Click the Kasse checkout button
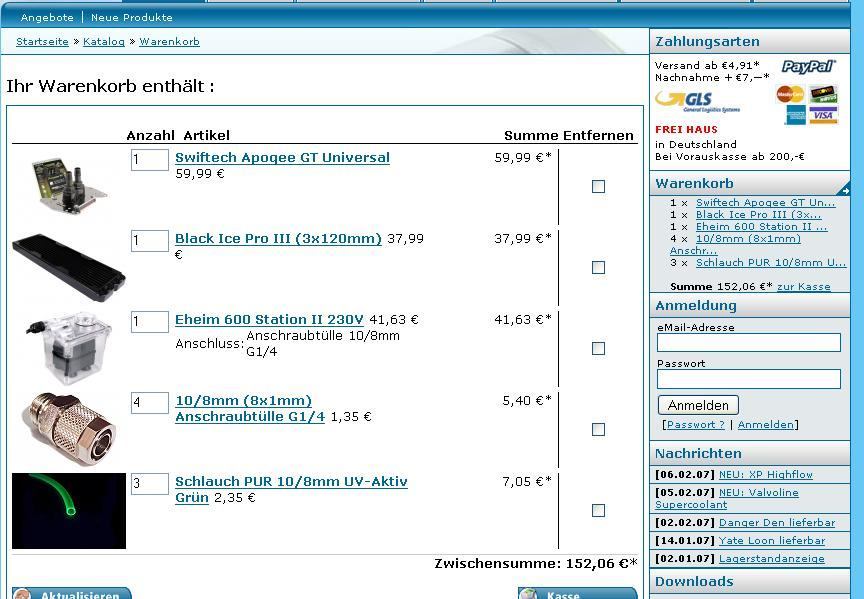Screen dimensions: 864x599 (x=577, y=593)
